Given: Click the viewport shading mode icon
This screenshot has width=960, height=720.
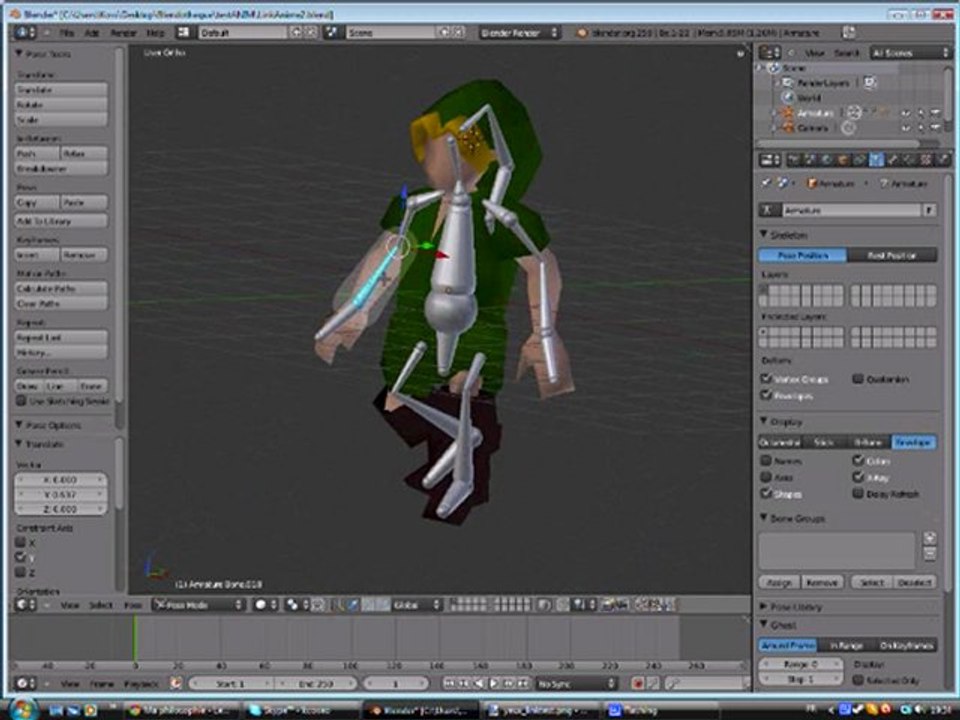Looking at the screenshot, I should (264, 605).
